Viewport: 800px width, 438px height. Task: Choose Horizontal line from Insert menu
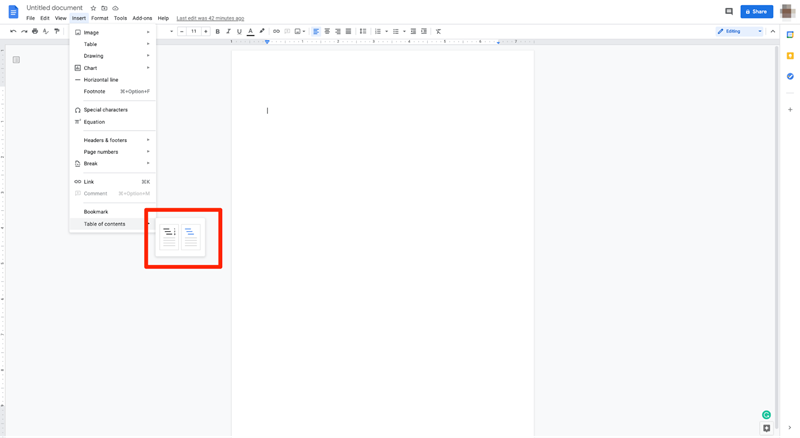(x=101, y=80)
